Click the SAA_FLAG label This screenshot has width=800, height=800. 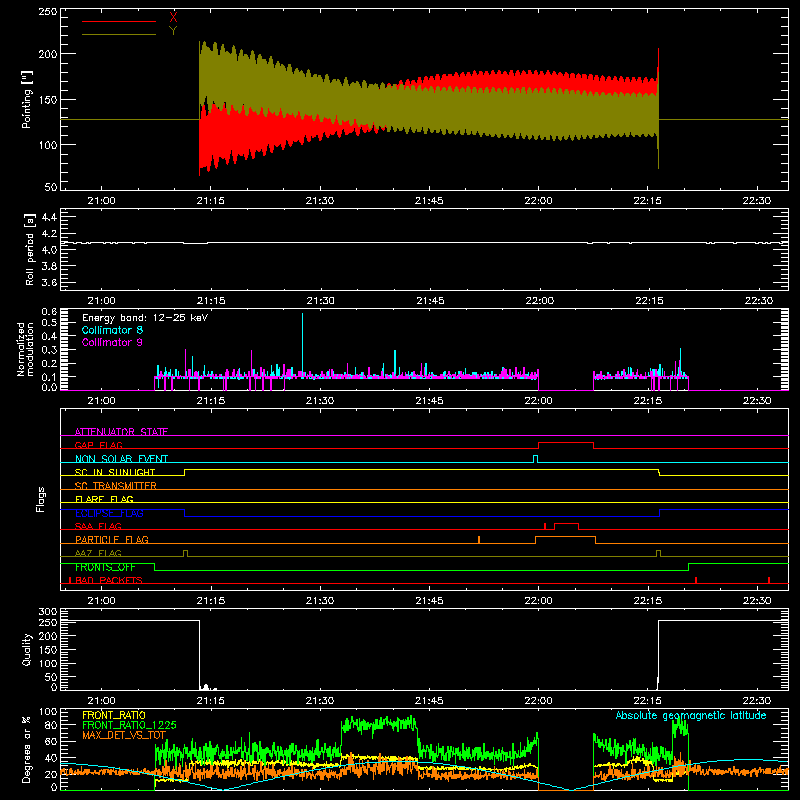coord(98,526)
